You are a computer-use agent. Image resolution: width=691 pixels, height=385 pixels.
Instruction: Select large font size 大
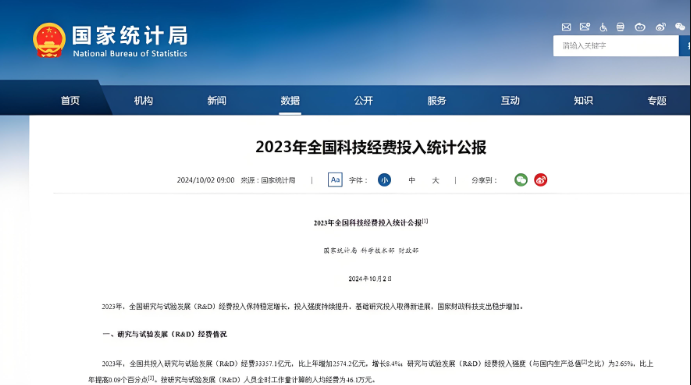(435, 180)
